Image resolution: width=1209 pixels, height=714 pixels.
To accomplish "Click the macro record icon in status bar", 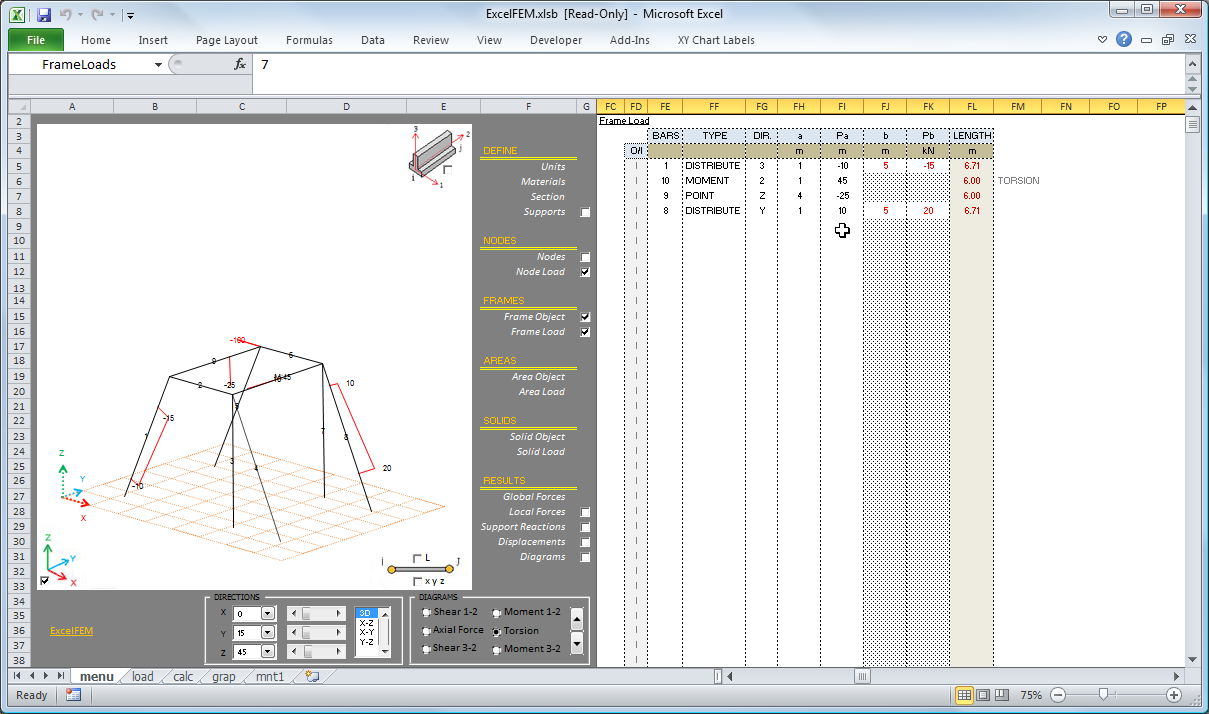I will point(73,695).
